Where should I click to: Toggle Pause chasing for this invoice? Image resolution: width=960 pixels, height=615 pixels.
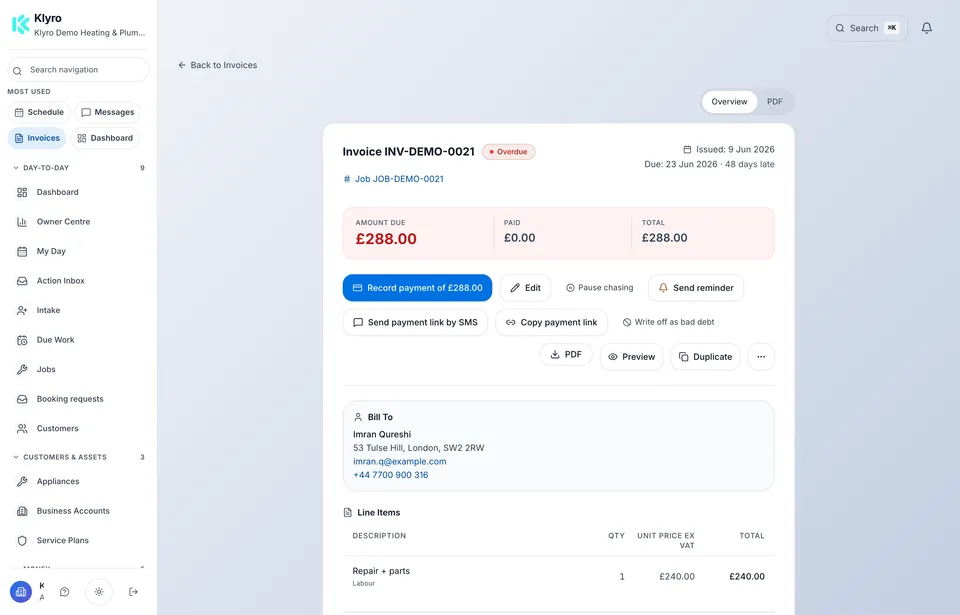[x=599, y=287]
